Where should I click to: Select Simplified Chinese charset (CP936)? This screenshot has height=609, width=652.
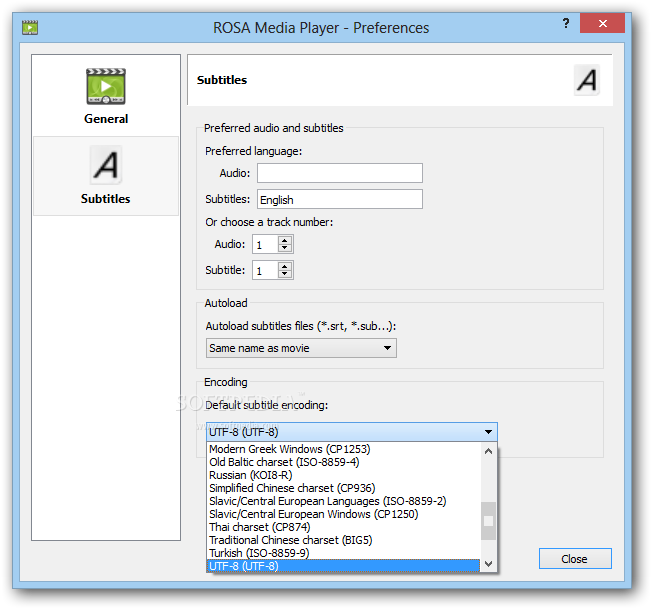point(343,488)
